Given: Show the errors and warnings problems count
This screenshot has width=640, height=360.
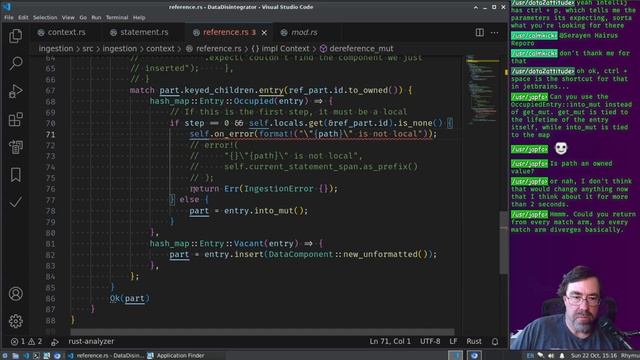Looking at the screenshot, I should pyautogui.click(x=27, y=341).
